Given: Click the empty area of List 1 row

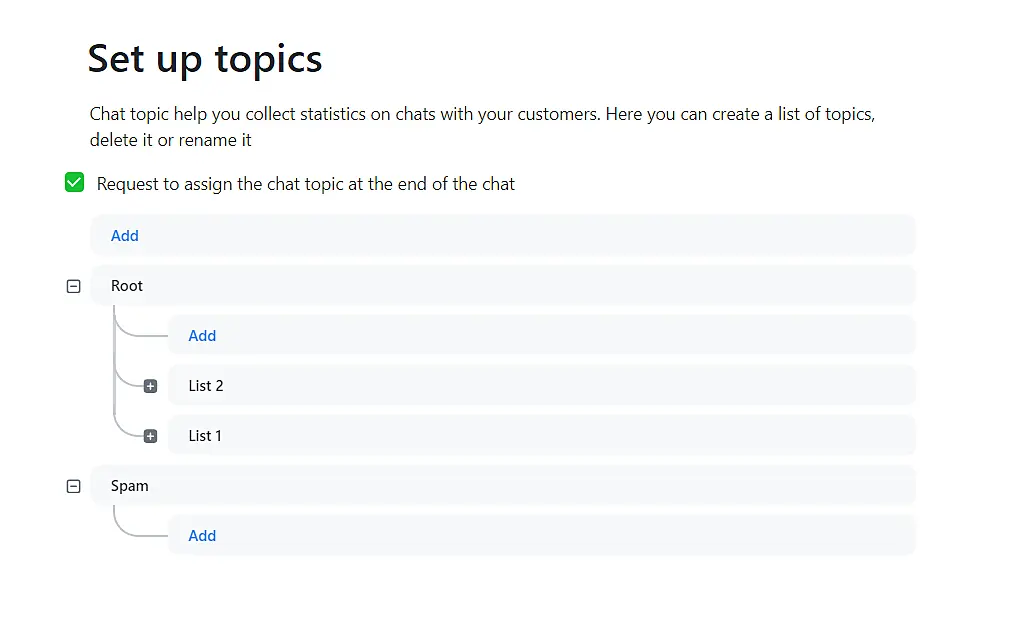Looking at the screenshot, I should click(560, 436).
